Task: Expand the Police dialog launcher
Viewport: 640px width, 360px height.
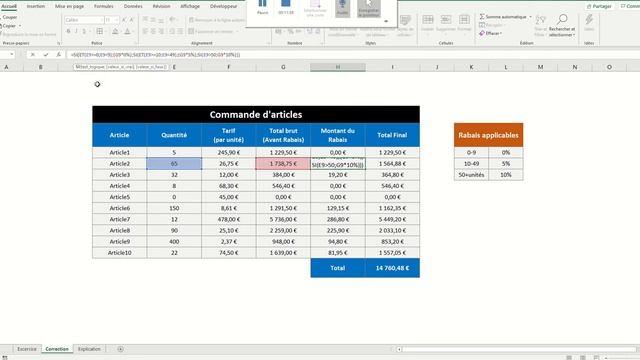Action: 135,43
